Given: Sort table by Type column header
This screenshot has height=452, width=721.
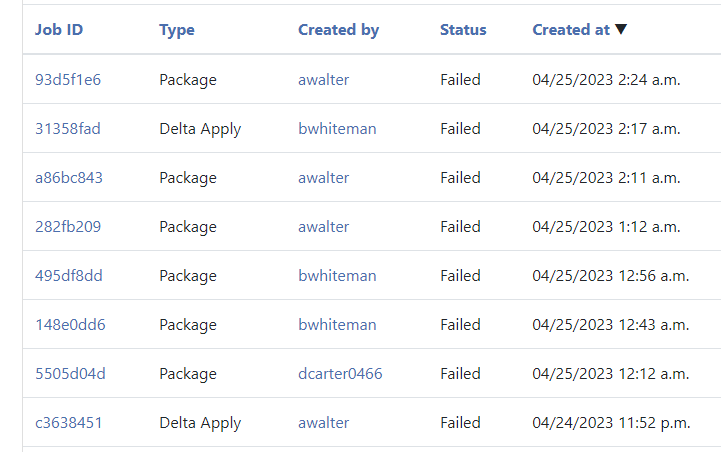Looking at the screenshot, I should coord(177,30).
